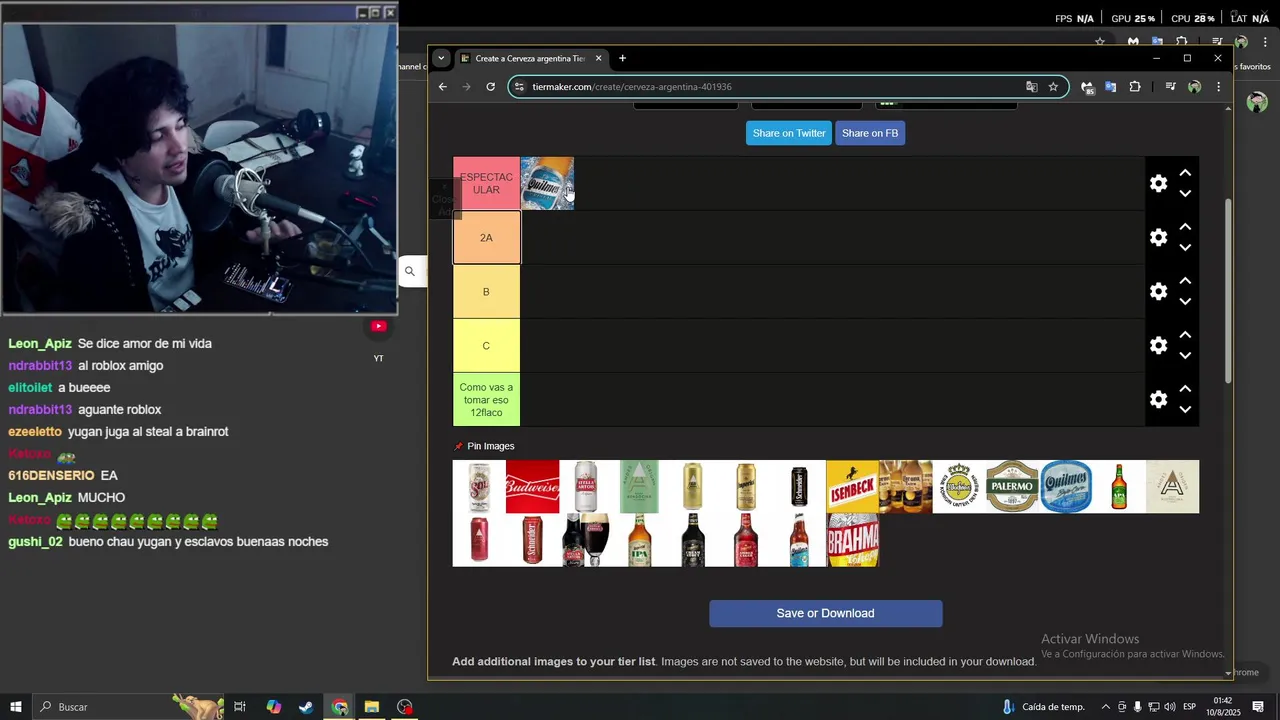The image size is (1280, 720).
Task: Switch to 'Create a Cerveza argentina' browser tab
Action: coord(530,58)
